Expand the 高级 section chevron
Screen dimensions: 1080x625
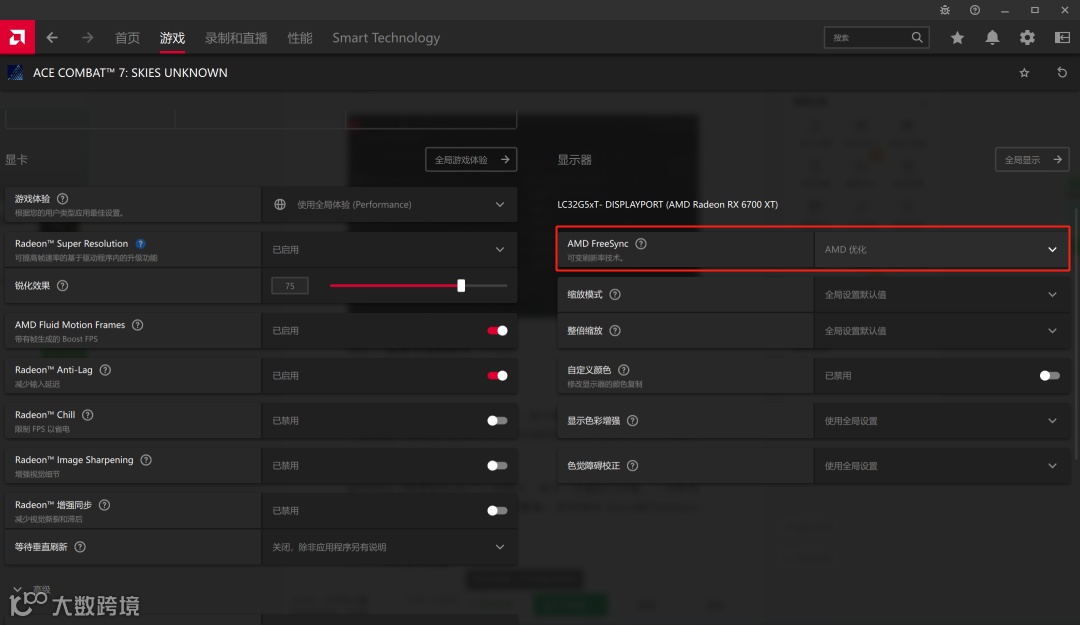[x=17, y=589]
